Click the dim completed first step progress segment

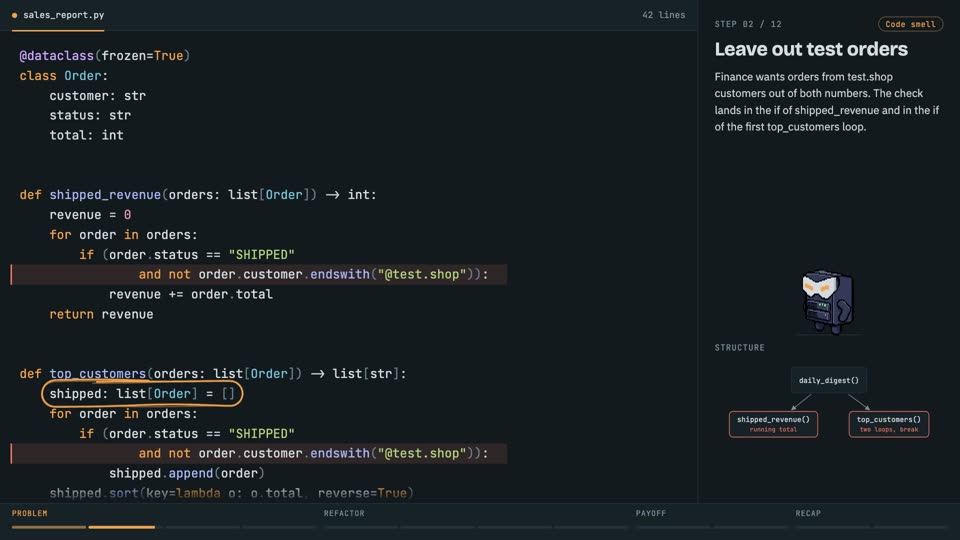pos(49,527)
